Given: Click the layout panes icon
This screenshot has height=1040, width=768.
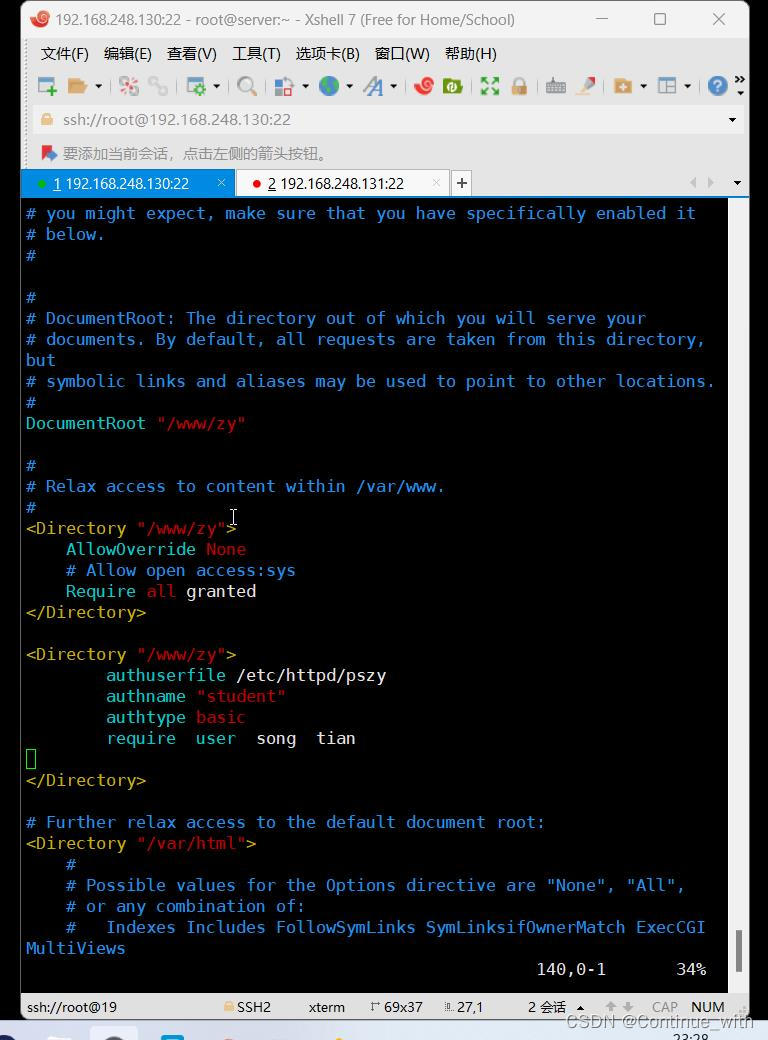Looking at the screenshot, I should pyautogui.click(x=667, y=86).
